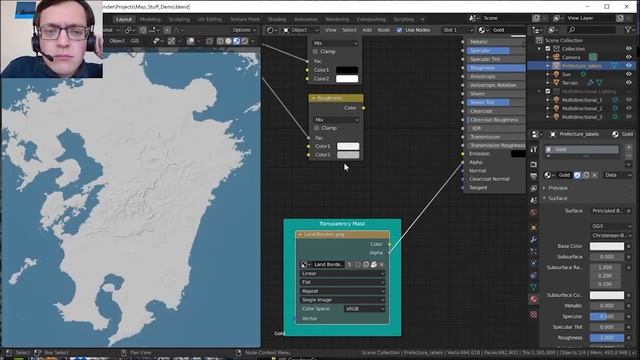640x360 pixels.
Task: Open the Particles properties tab icon
Action: point(533,251)
